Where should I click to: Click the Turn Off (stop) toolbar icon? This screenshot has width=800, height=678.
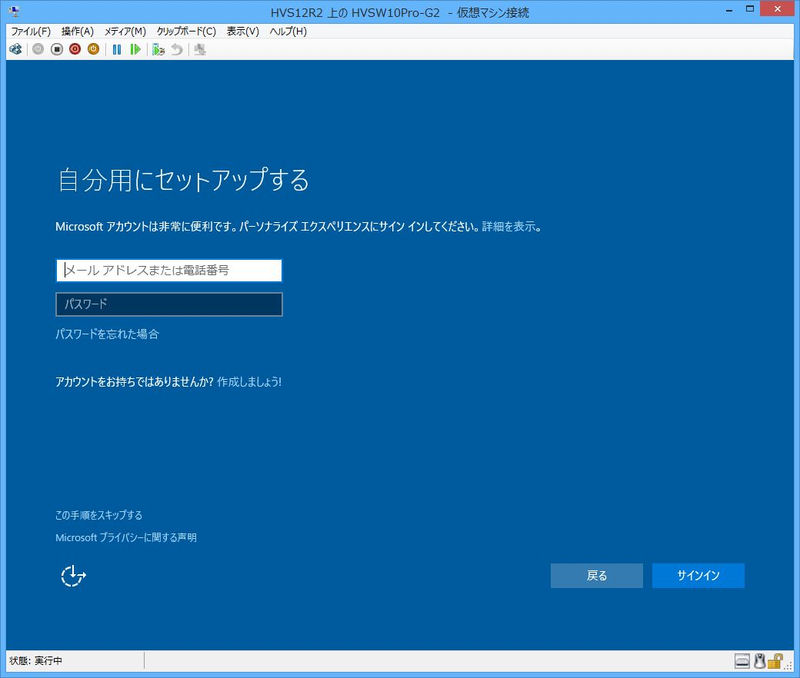point(57,49)
